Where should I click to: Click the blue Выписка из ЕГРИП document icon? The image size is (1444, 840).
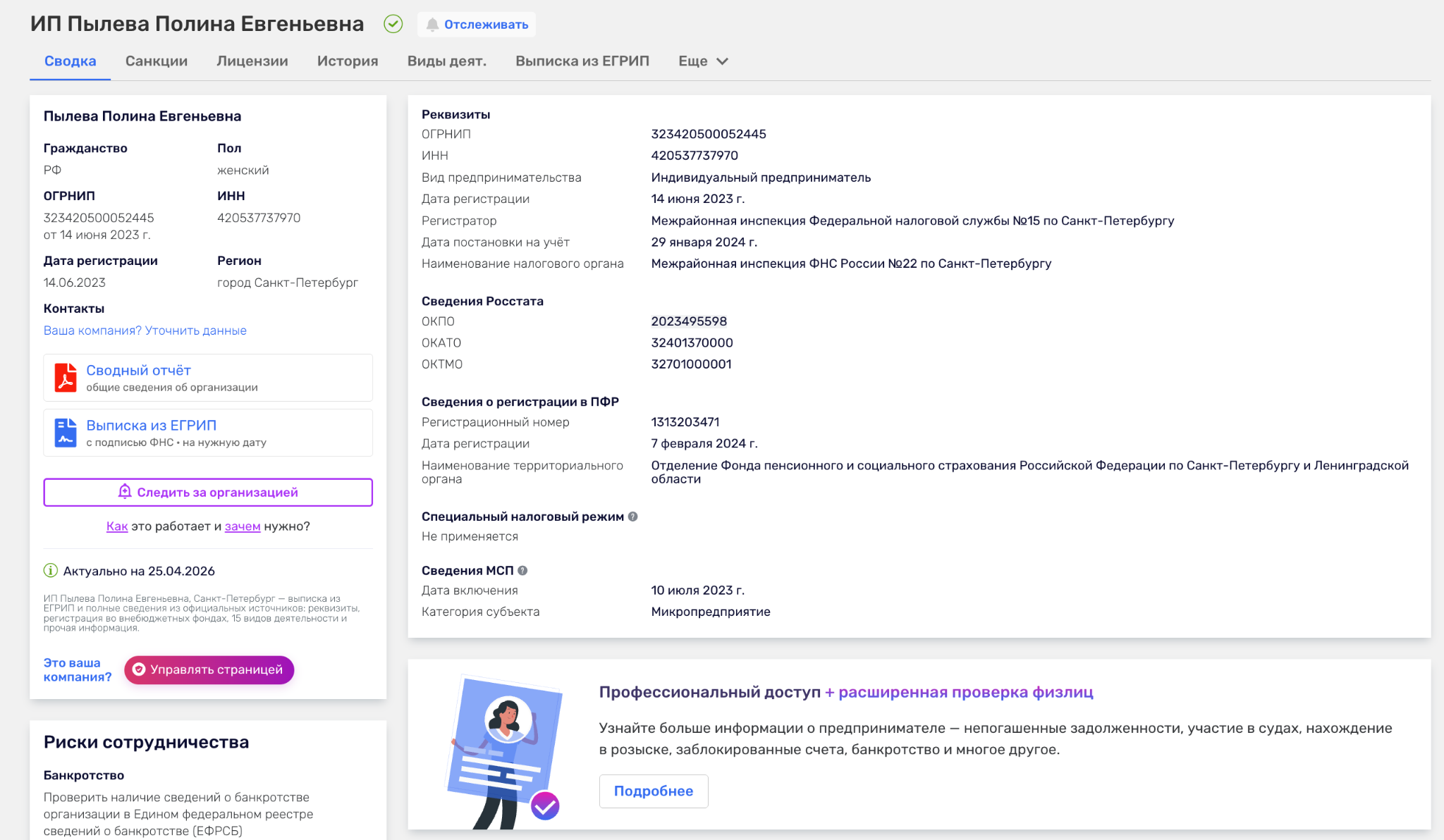coord(66,433)
